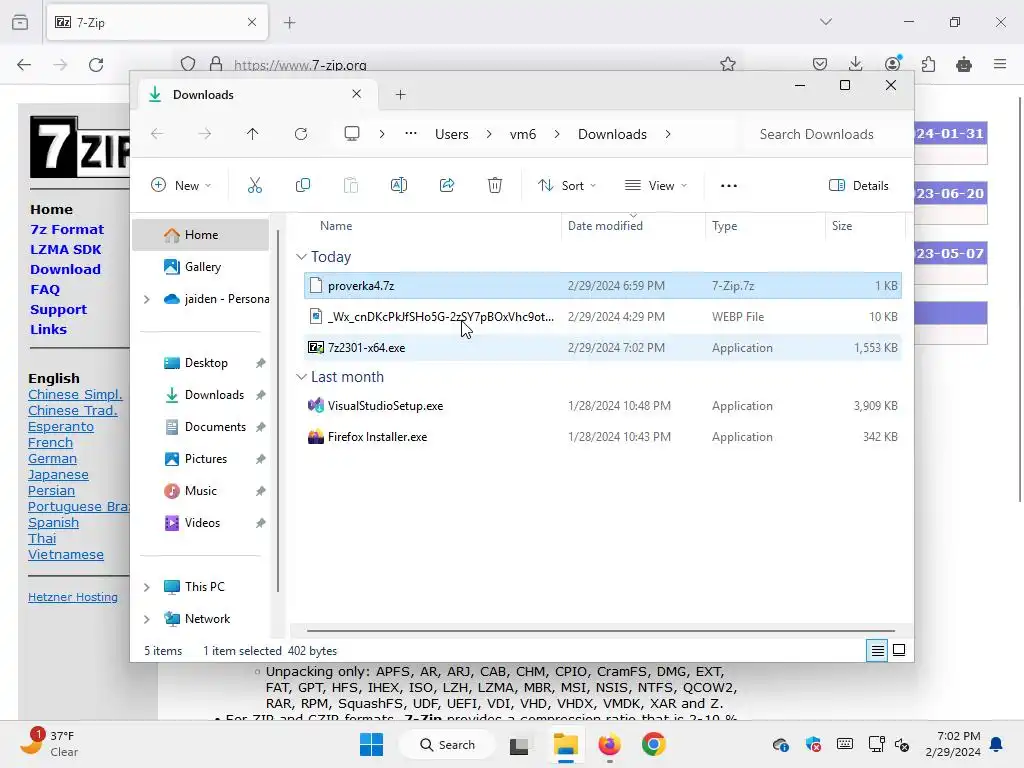Open Documents in the Explorer sidebar

[200, 426]
